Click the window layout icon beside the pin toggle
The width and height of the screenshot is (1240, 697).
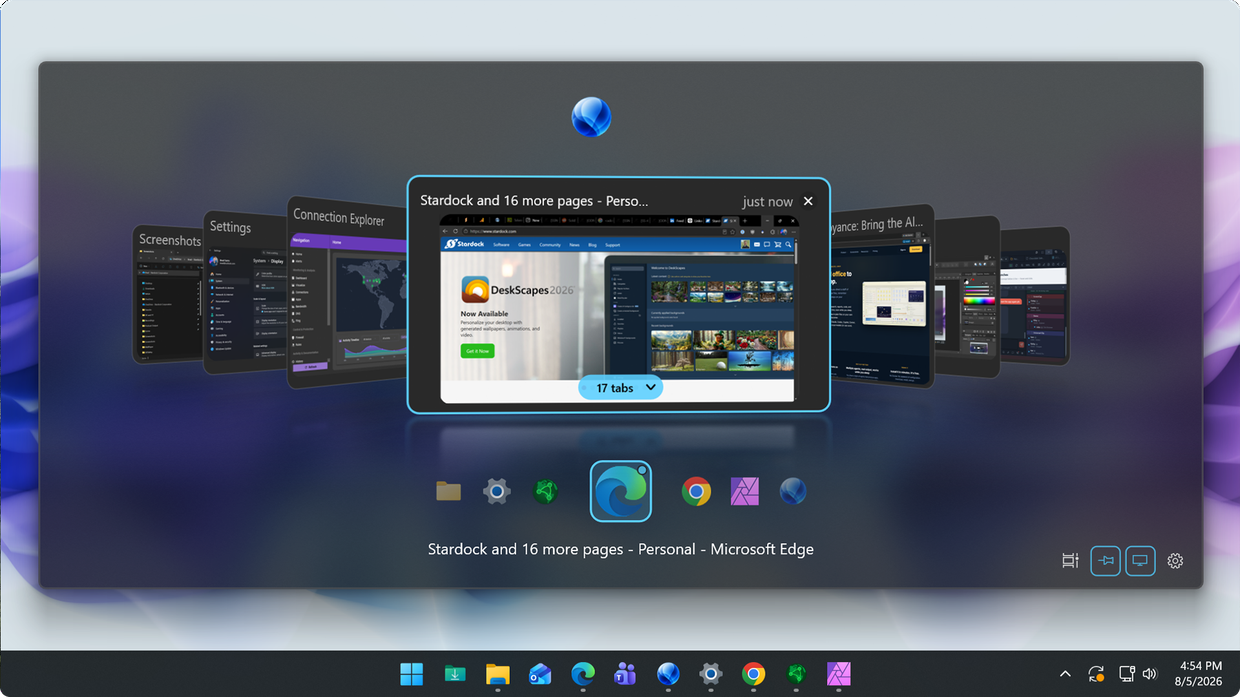click(x=1070, y=561)
